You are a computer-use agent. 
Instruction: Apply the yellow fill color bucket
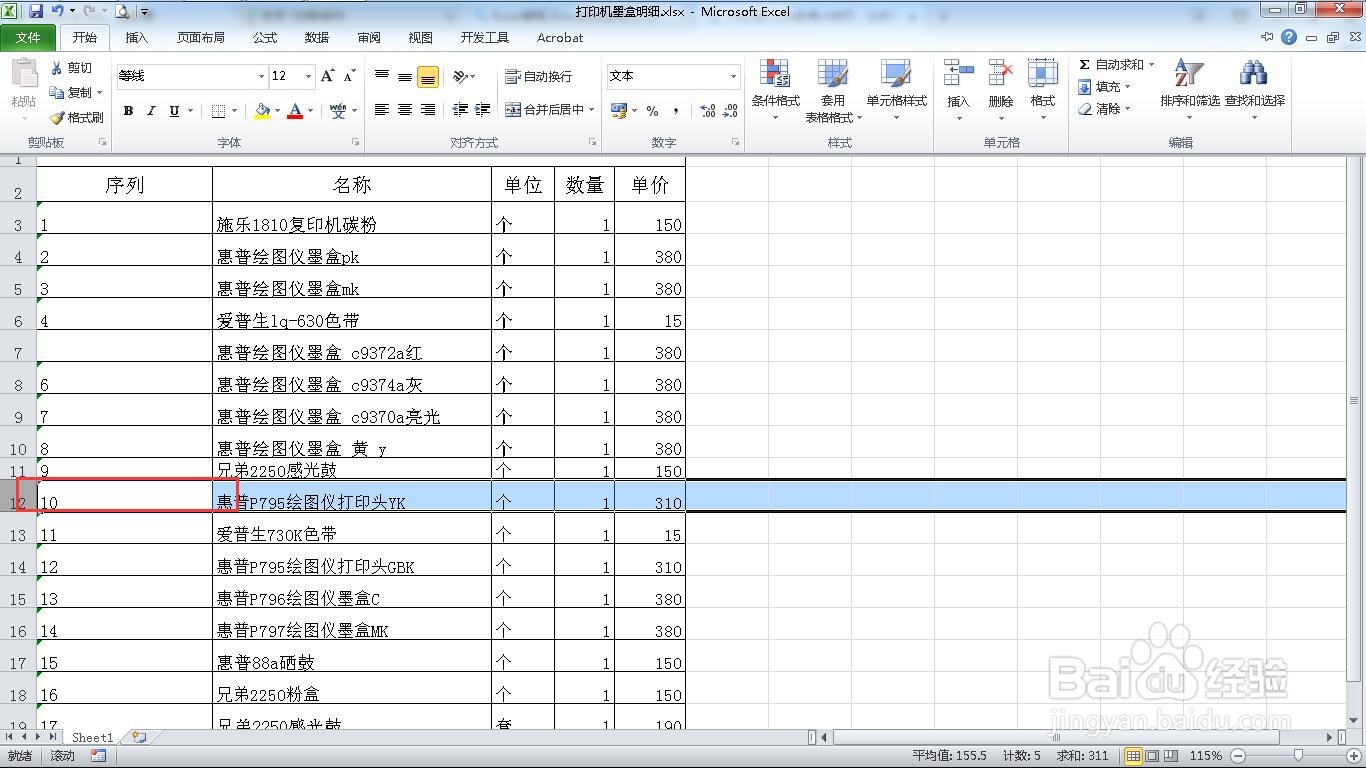pos(262,111)
